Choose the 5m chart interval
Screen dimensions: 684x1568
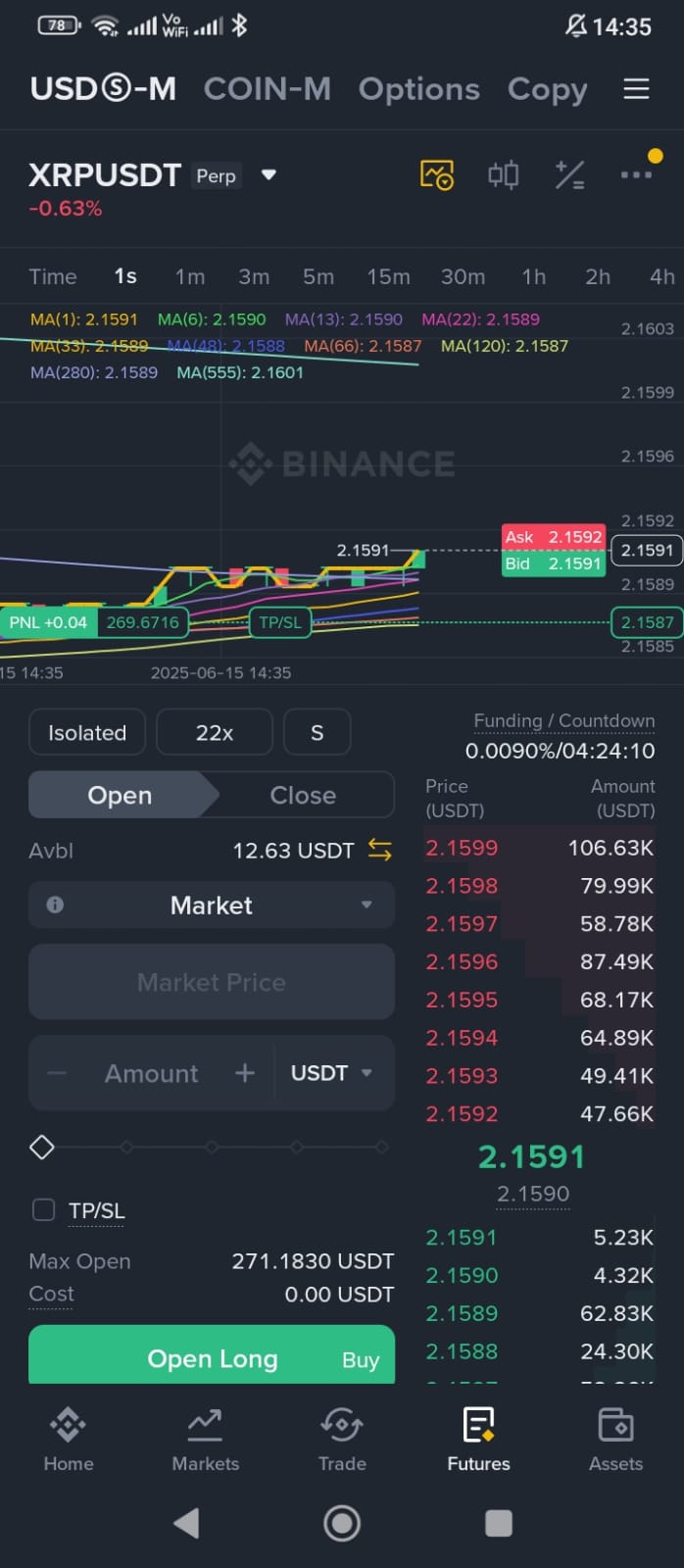click(x=318, y=276)
